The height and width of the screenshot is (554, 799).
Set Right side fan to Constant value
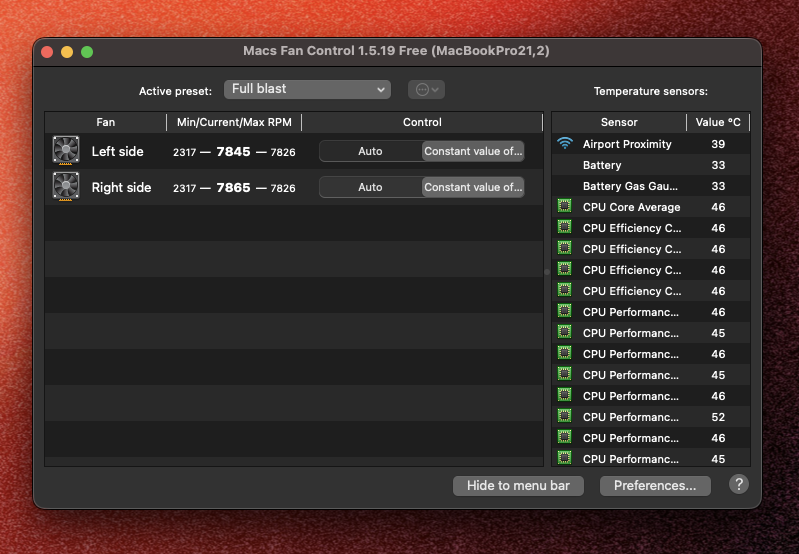pos(473,187)
